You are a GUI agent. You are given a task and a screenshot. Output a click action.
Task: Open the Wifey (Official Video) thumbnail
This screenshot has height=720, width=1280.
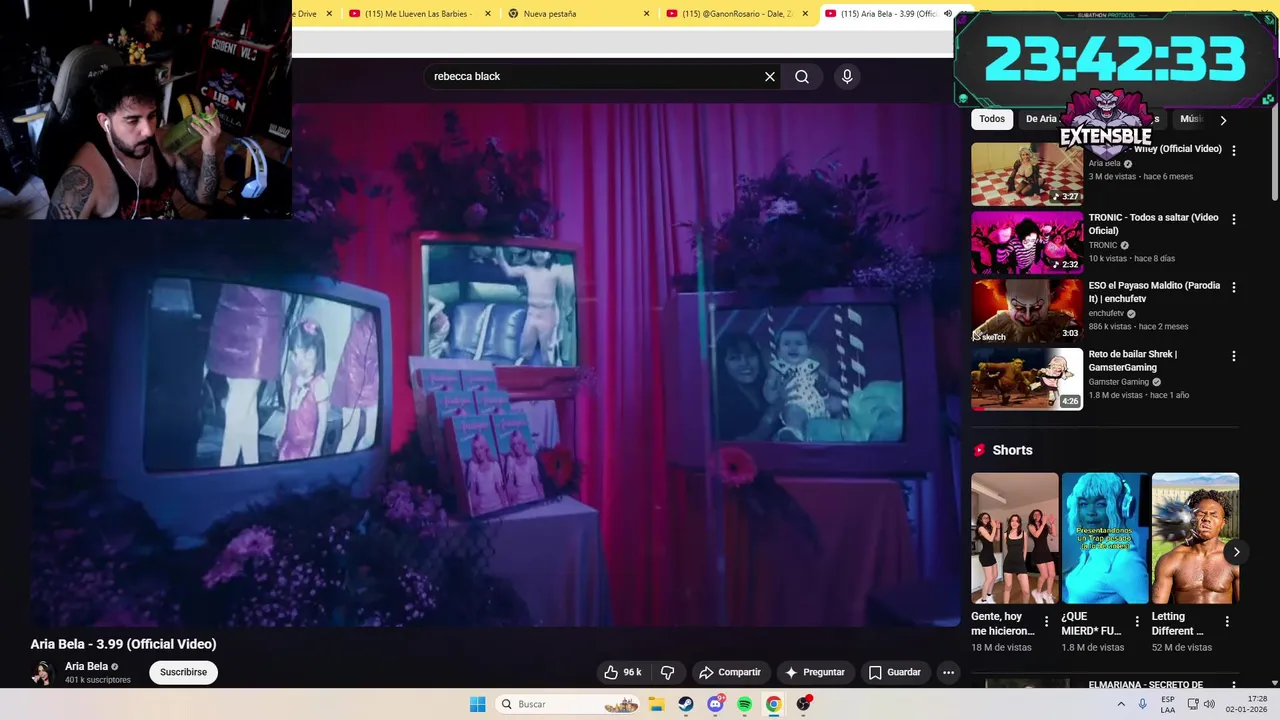coord(1027,174)
